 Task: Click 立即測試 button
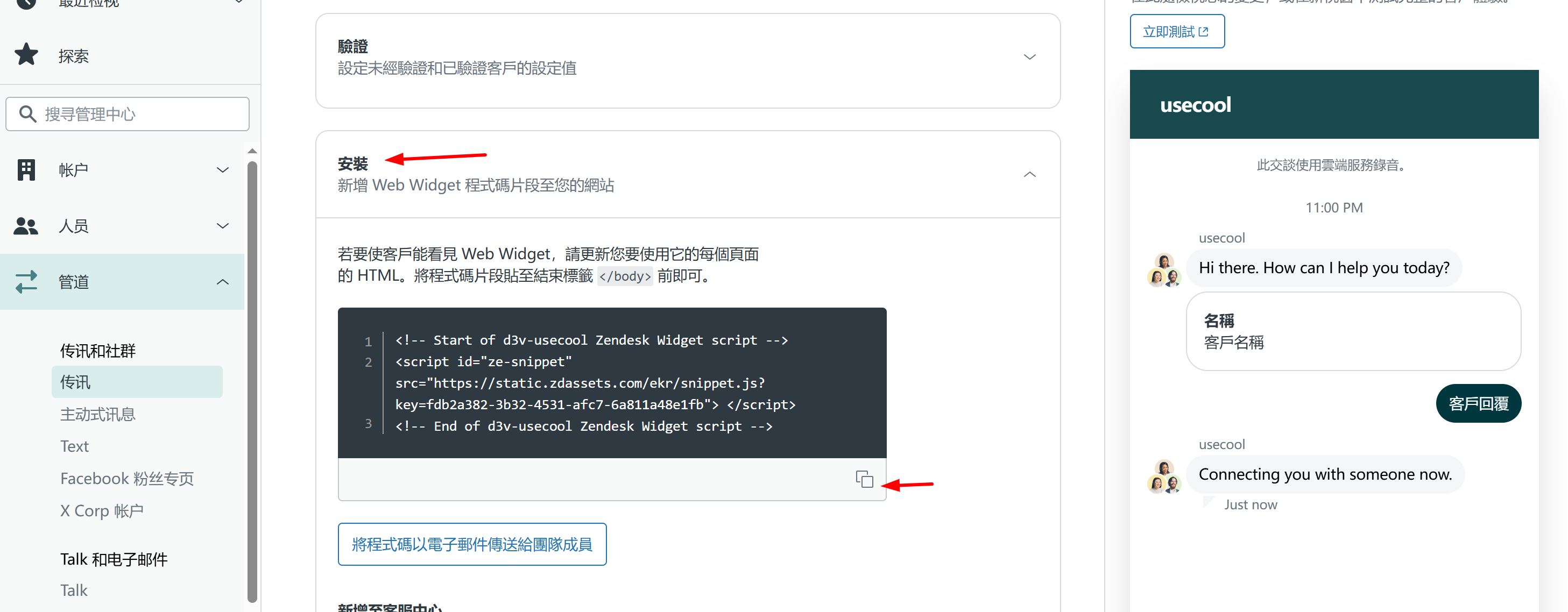pos(1177,31)
